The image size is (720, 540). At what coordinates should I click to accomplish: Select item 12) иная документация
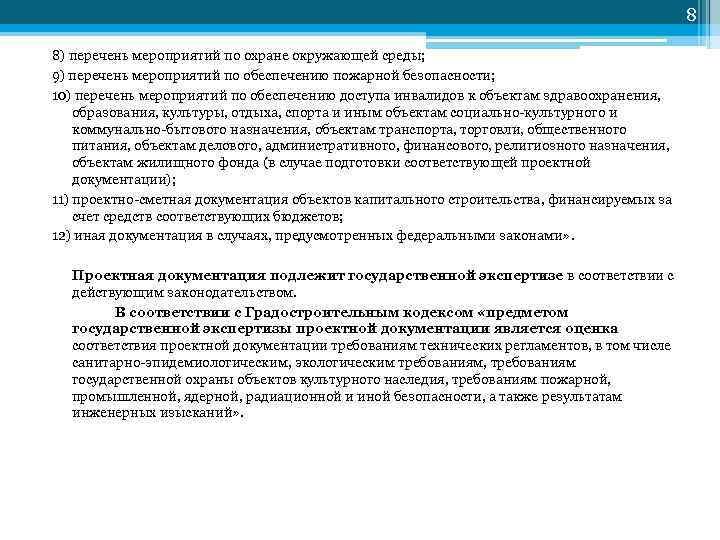point(313,236)
